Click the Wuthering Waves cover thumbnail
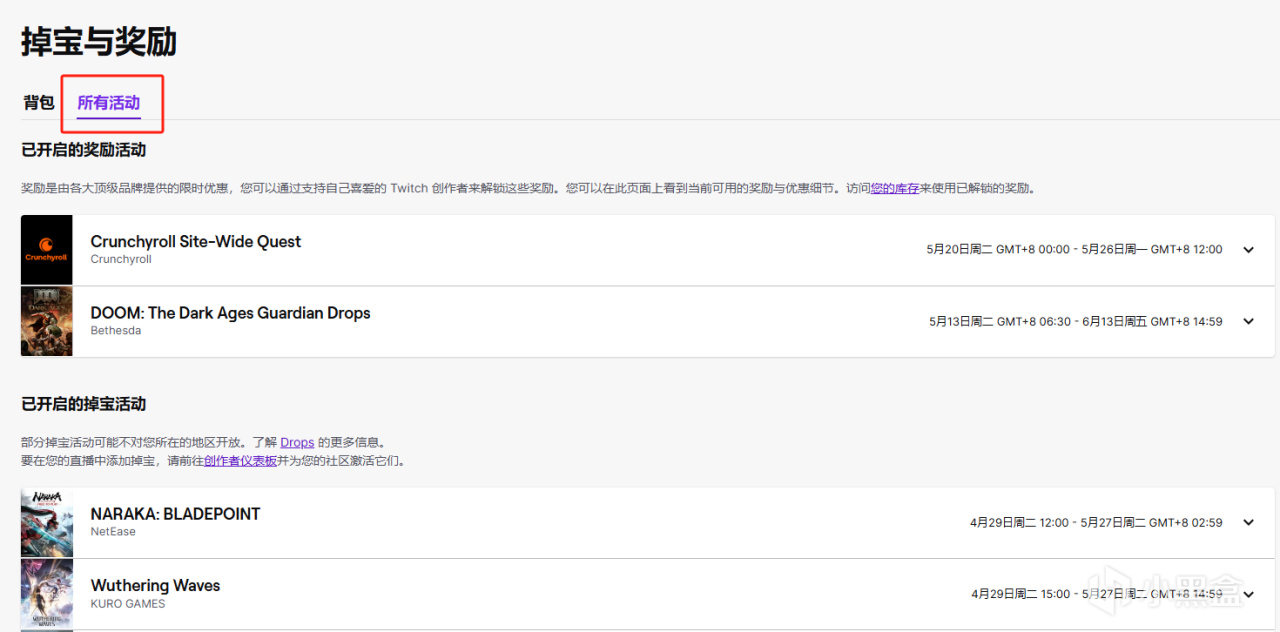This screenshot has height=632, width=1280. tap(47, 594)
